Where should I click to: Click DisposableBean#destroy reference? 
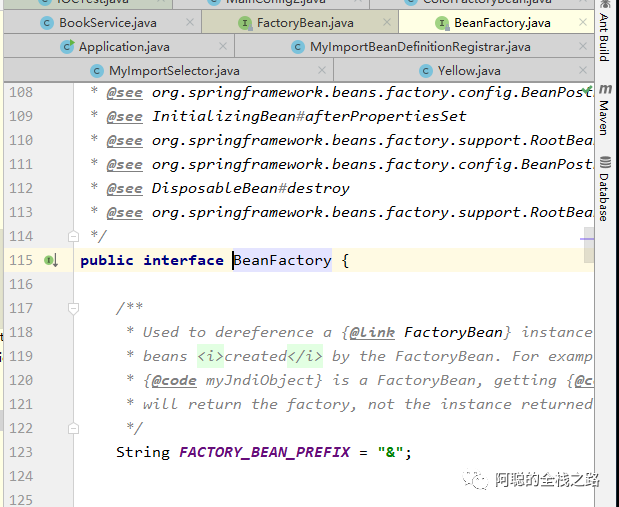251,188
